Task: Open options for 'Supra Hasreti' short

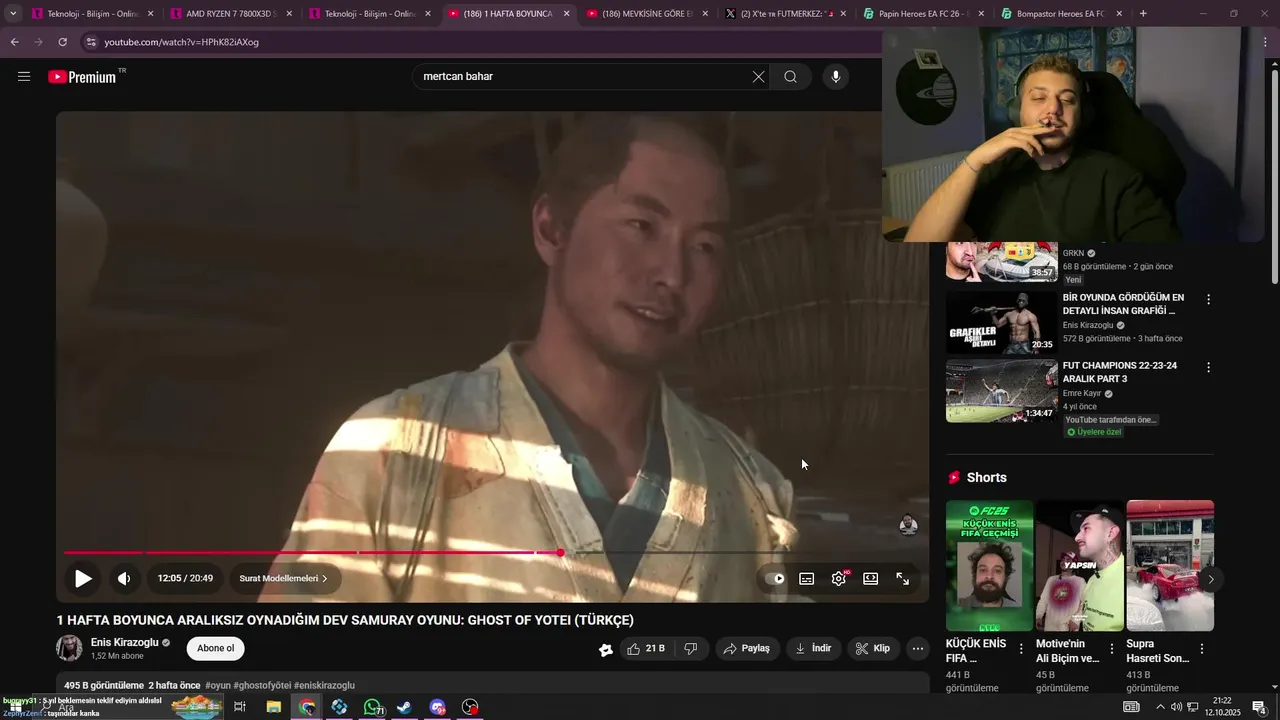Action: click(x=1202, y=649)
